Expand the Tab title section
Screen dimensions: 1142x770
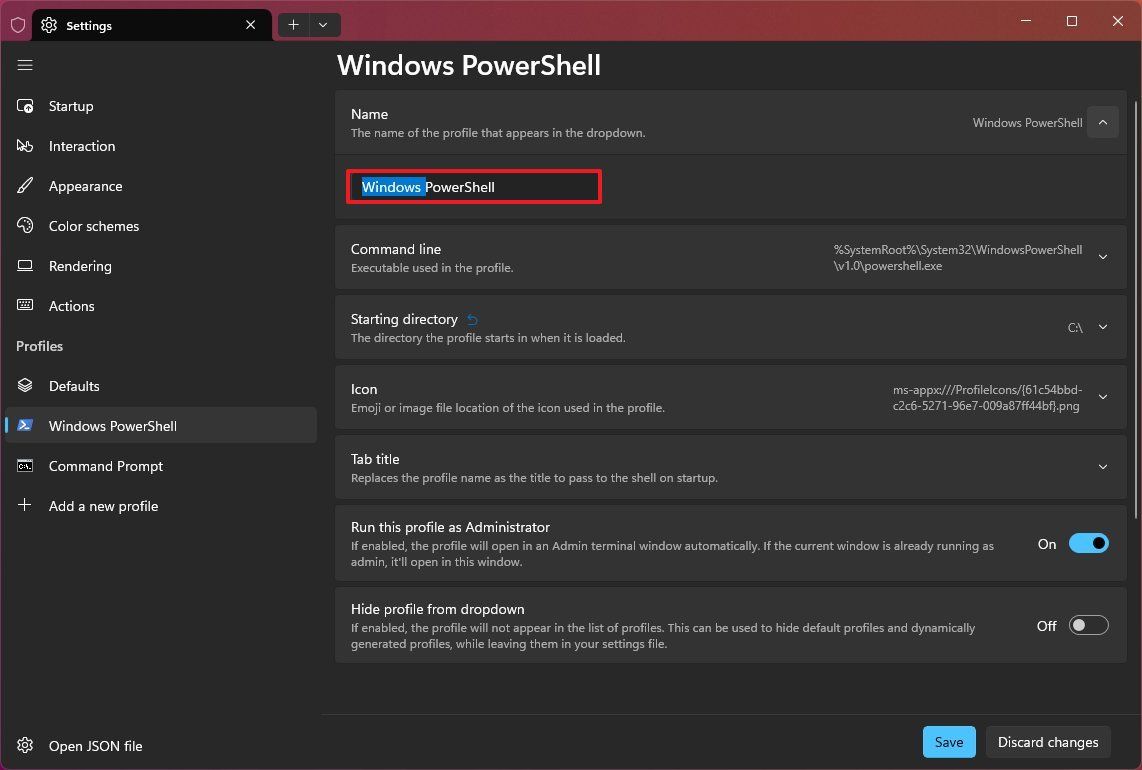[1102, 466]
